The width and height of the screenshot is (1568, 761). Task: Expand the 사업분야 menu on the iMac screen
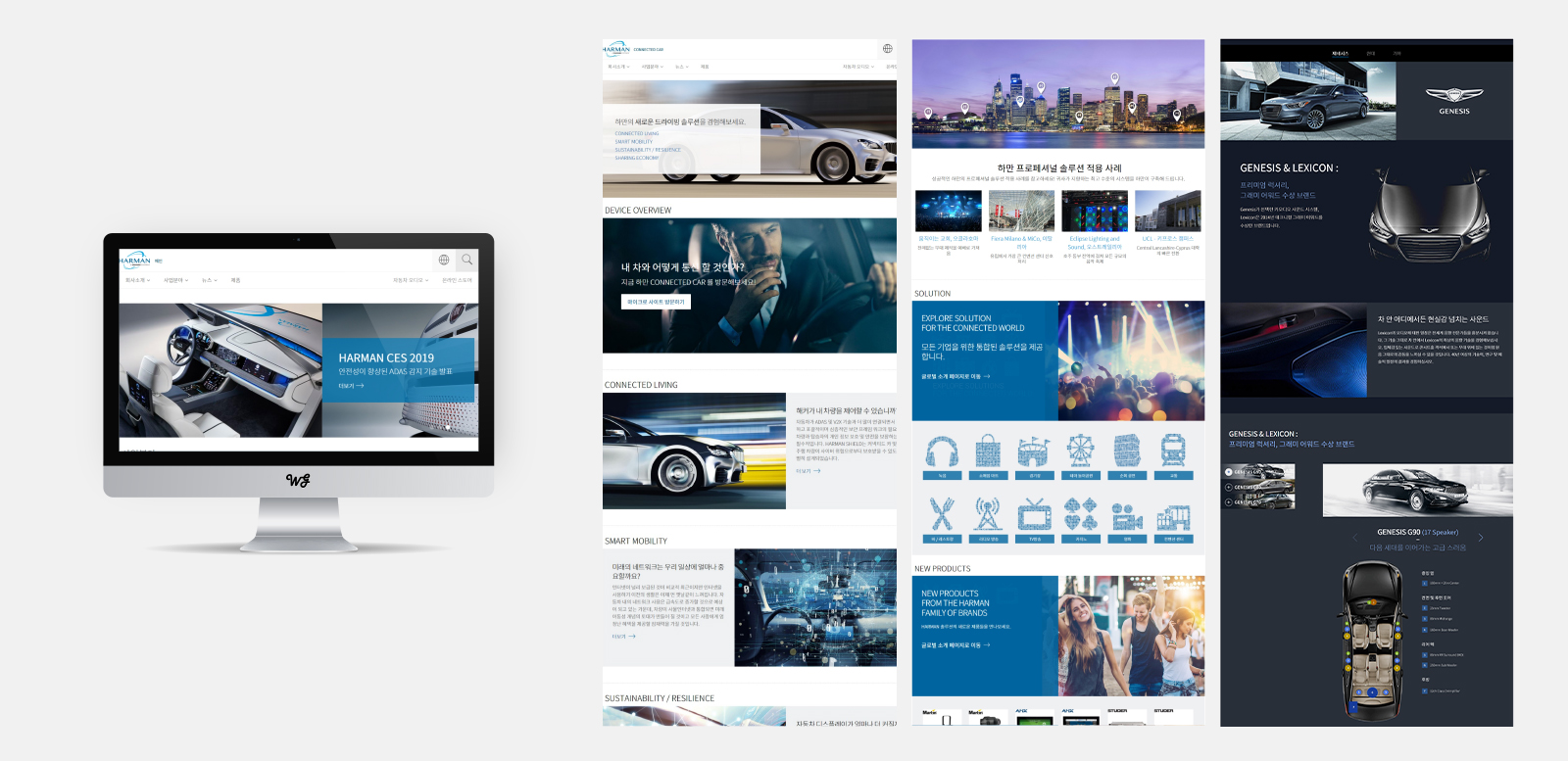[174, 280]
